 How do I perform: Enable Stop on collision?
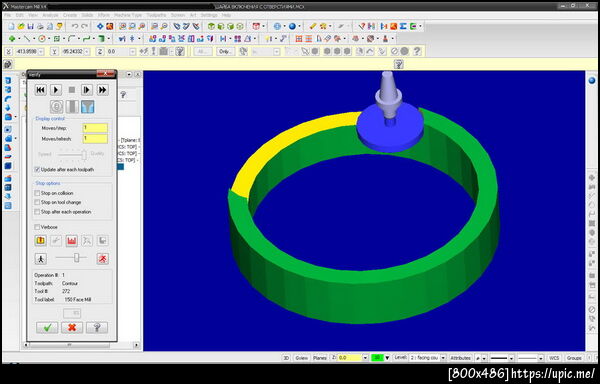38,193
